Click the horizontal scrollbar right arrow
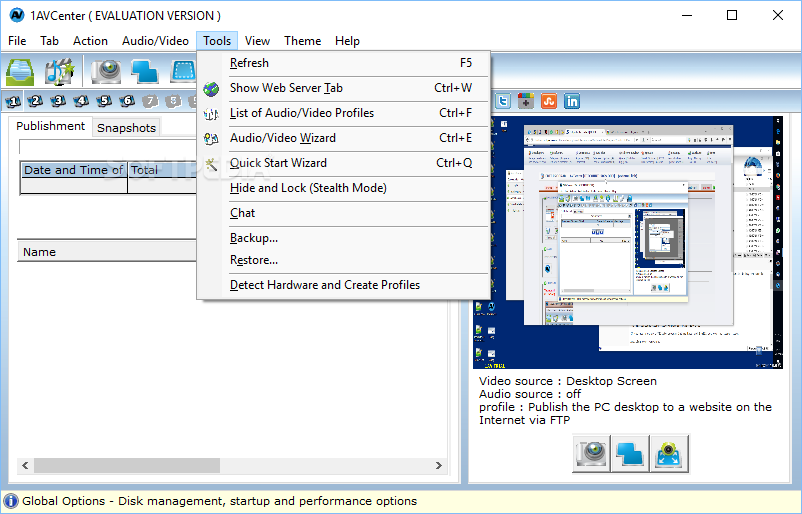 pos(438,465)
